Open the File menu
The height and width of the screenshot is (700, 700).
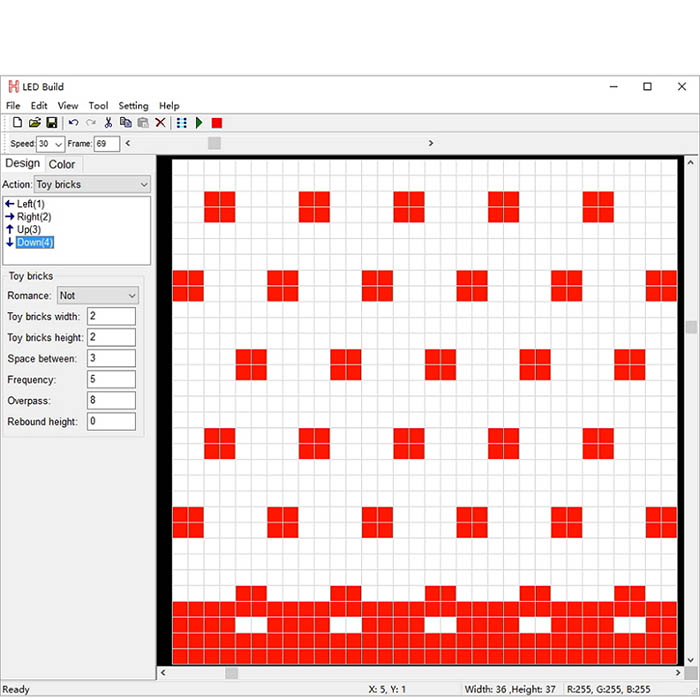click(x=13, y=106)
